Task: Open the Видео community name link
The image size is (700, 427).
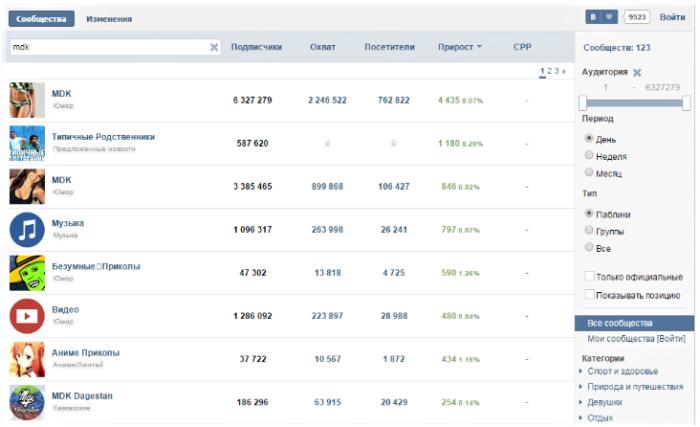Action: click(x=65, y=309)
